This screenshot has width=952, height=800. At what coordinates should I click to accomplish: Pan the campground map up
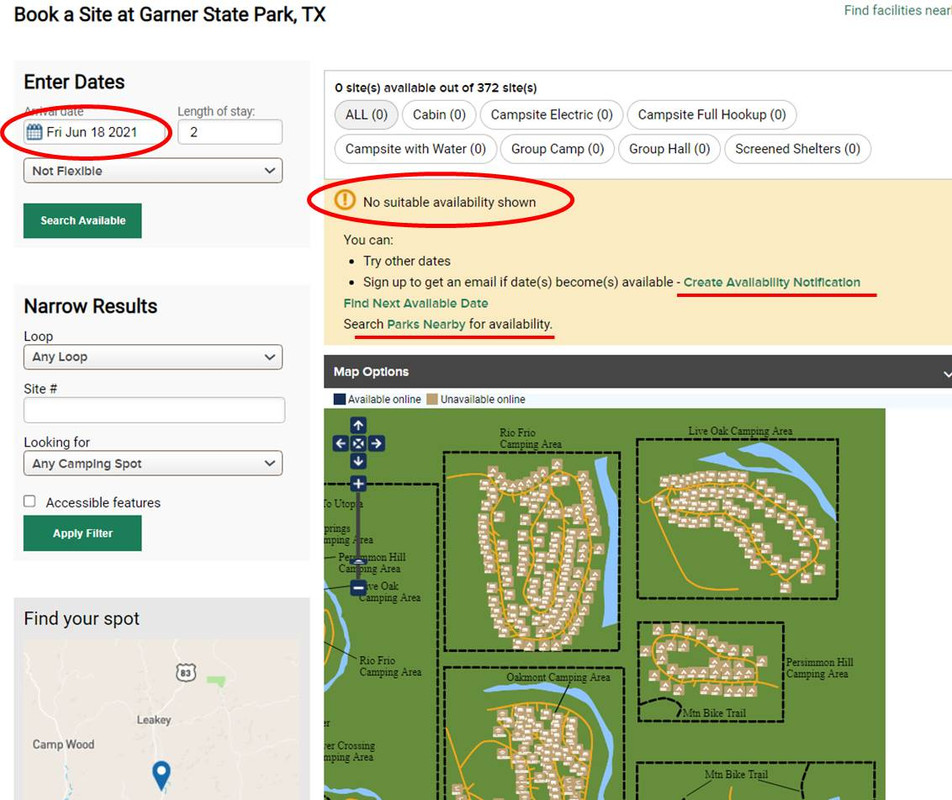(358, 425)
